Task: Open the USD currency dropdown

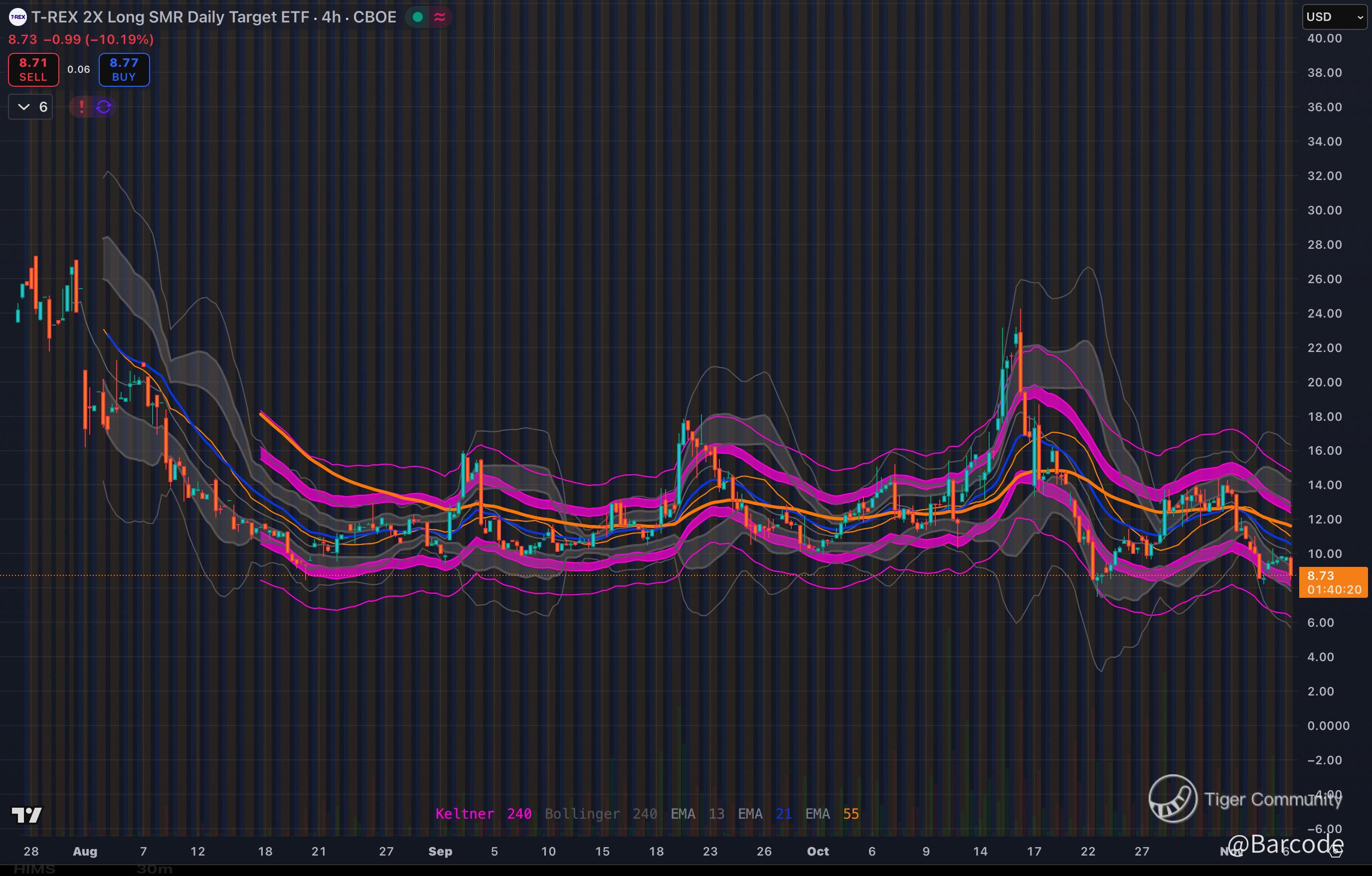Action: pyautogui.click(x=1334, y=17)
